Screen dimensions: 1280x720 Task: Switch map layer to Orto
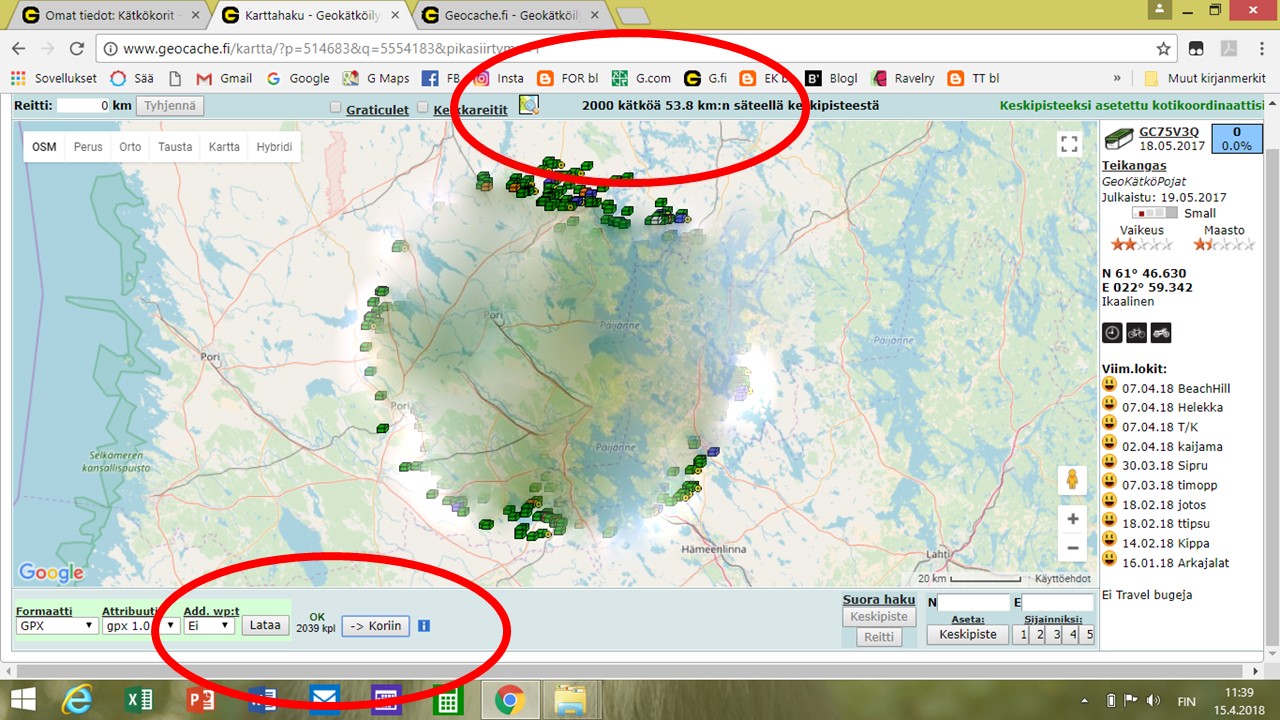[x=130, y=147]
